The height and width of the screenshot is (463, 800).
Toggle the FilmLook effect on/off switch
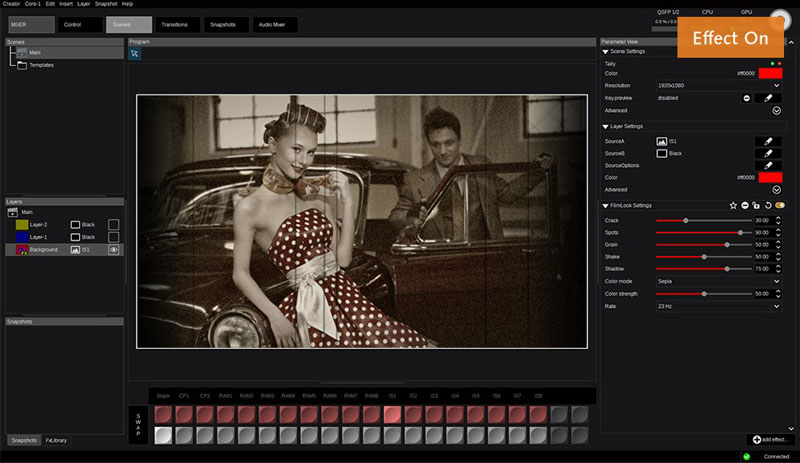click(780, 205)
